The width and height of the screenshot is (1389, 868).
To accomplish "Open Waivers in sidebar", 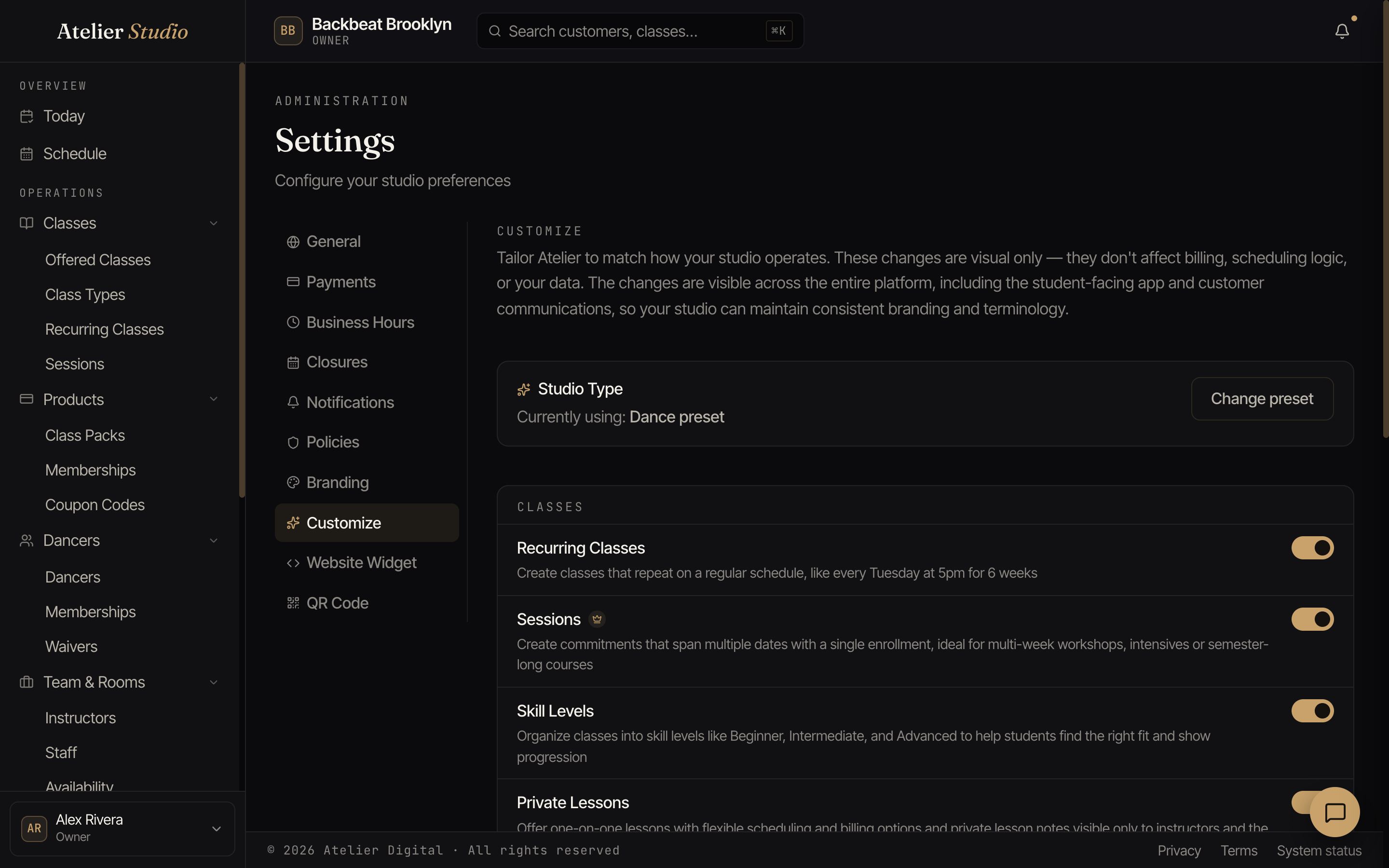I will [x=71, y=646].
